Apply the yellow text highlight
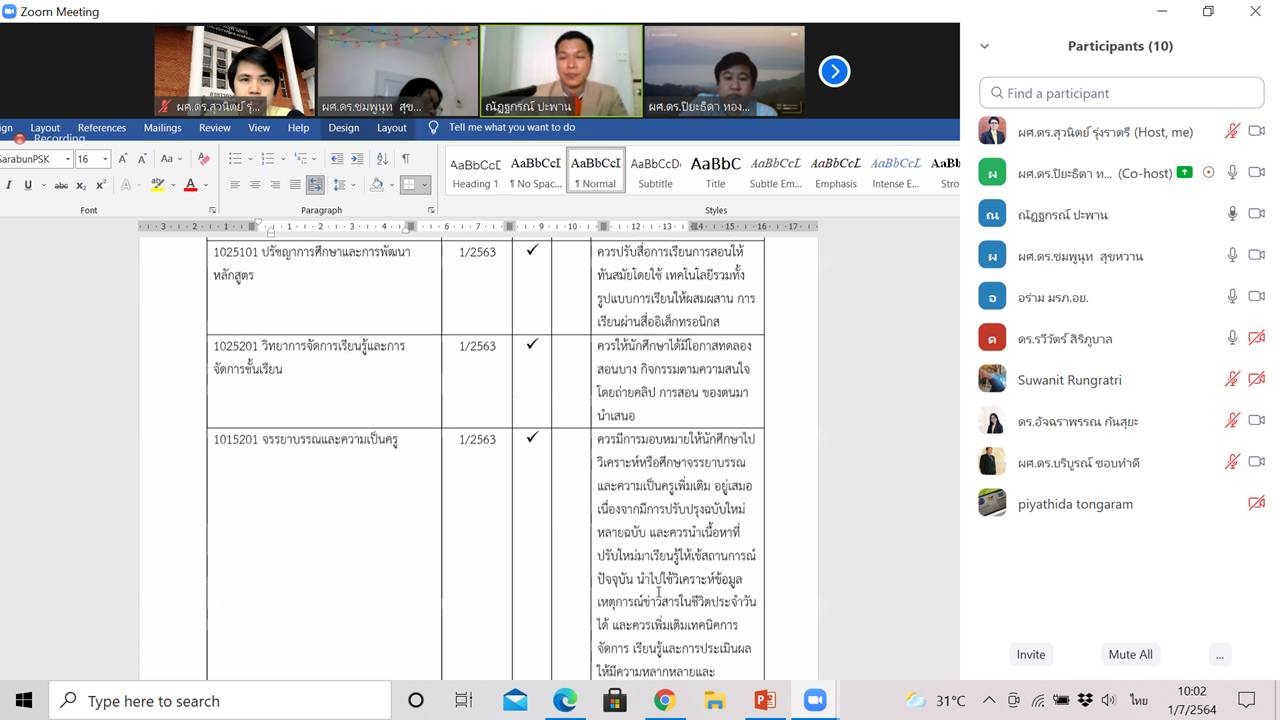Screen dimensions: 1280x720 (157, 185)
